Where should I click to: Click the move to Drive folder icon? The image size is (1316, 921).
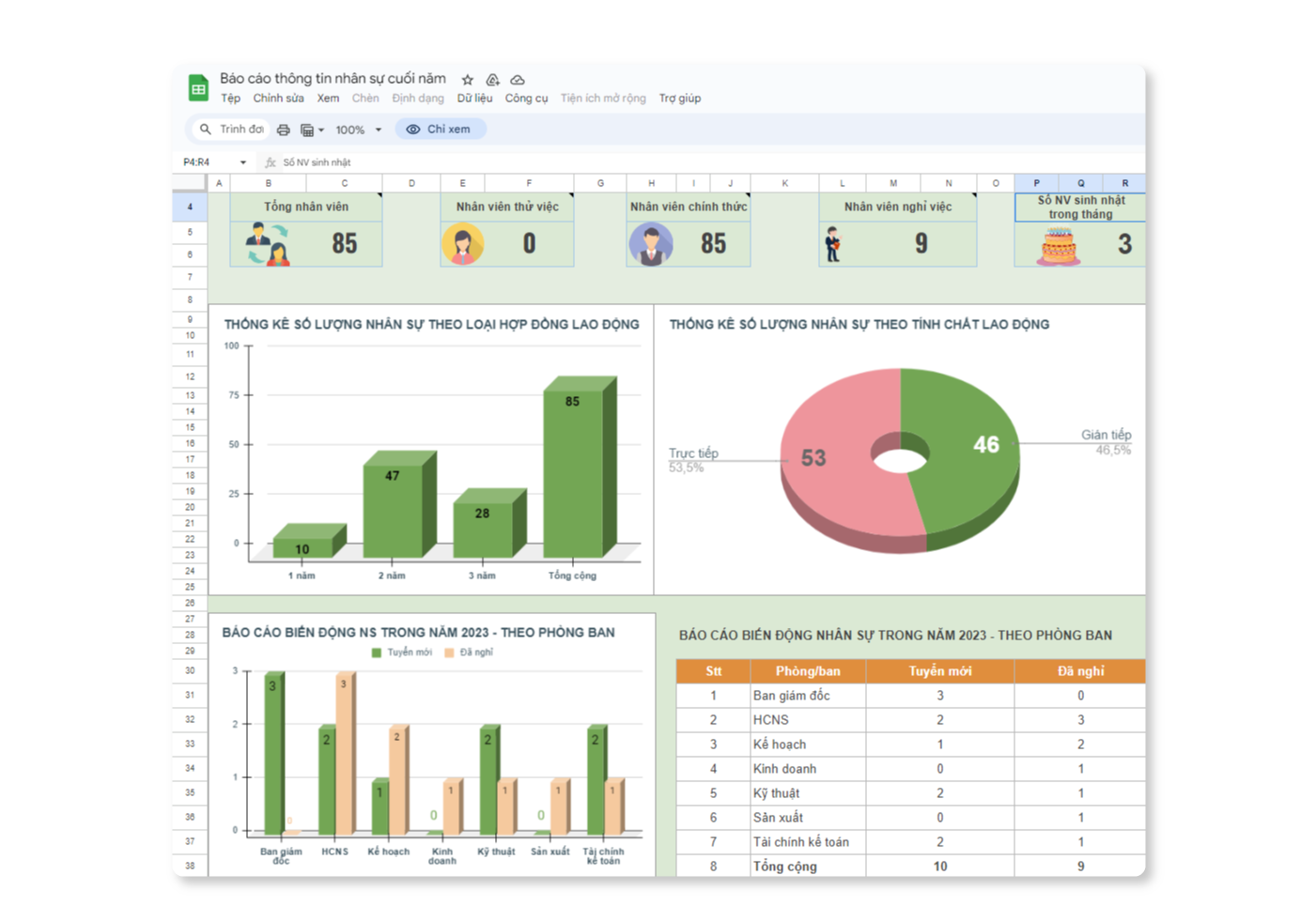[x=492, y=80]
